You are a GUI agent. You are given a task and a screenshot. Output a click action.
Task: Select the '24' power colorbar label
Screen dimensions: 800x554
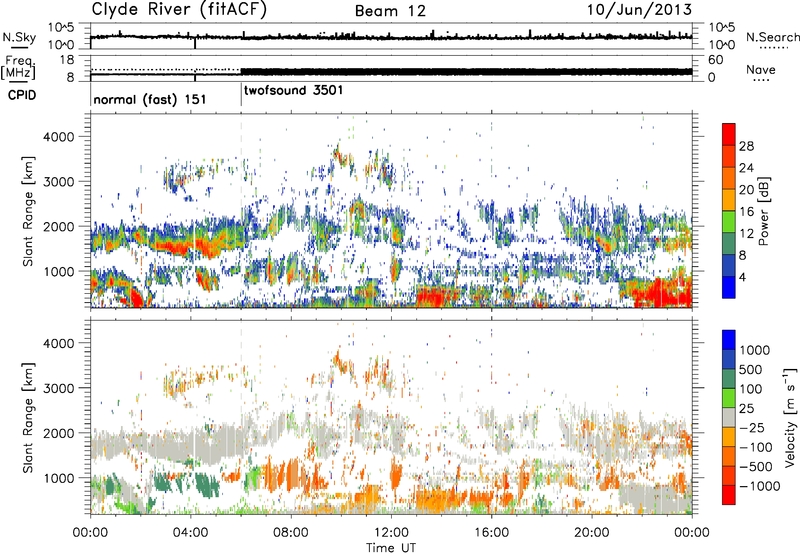746,168
